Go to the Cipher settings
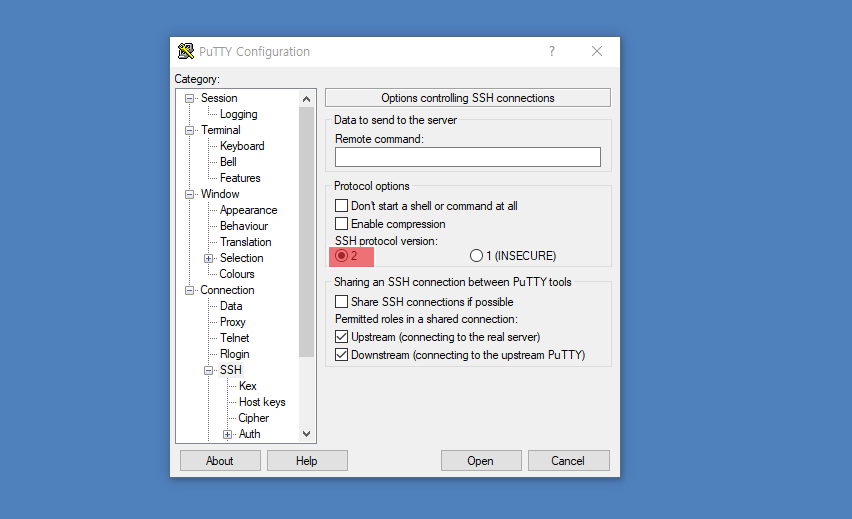The width and height of the screenshot is (852, 519). 254,418
